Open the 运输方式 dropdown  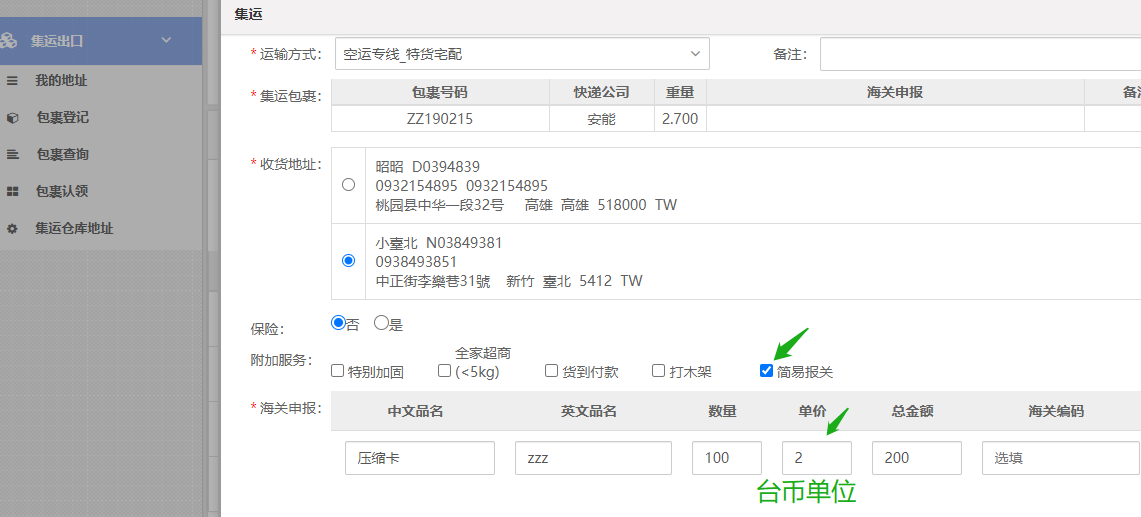521,54
